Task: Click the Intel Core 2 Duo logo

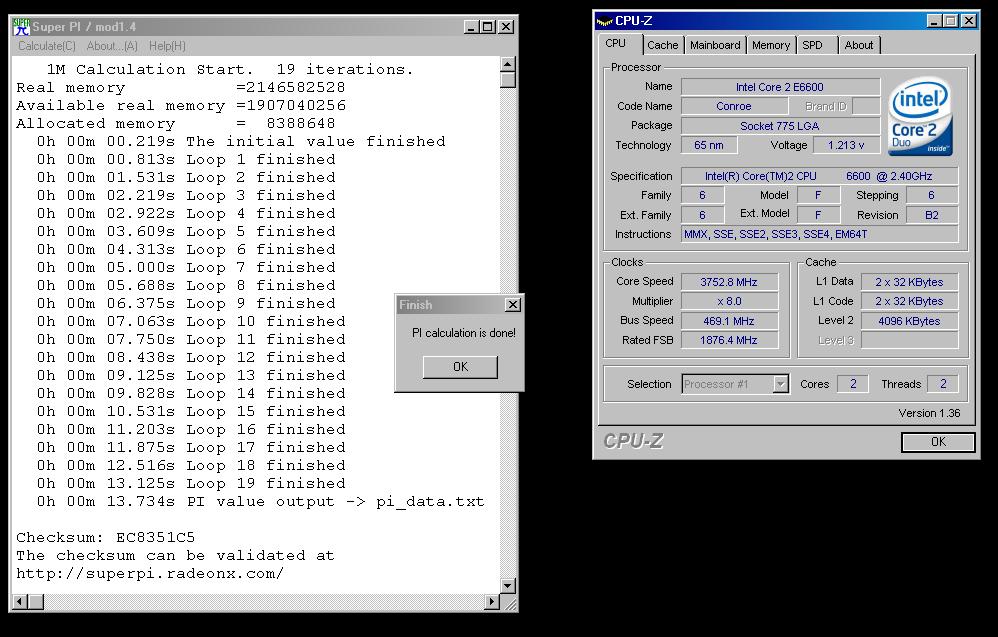Action: point(920,116)
